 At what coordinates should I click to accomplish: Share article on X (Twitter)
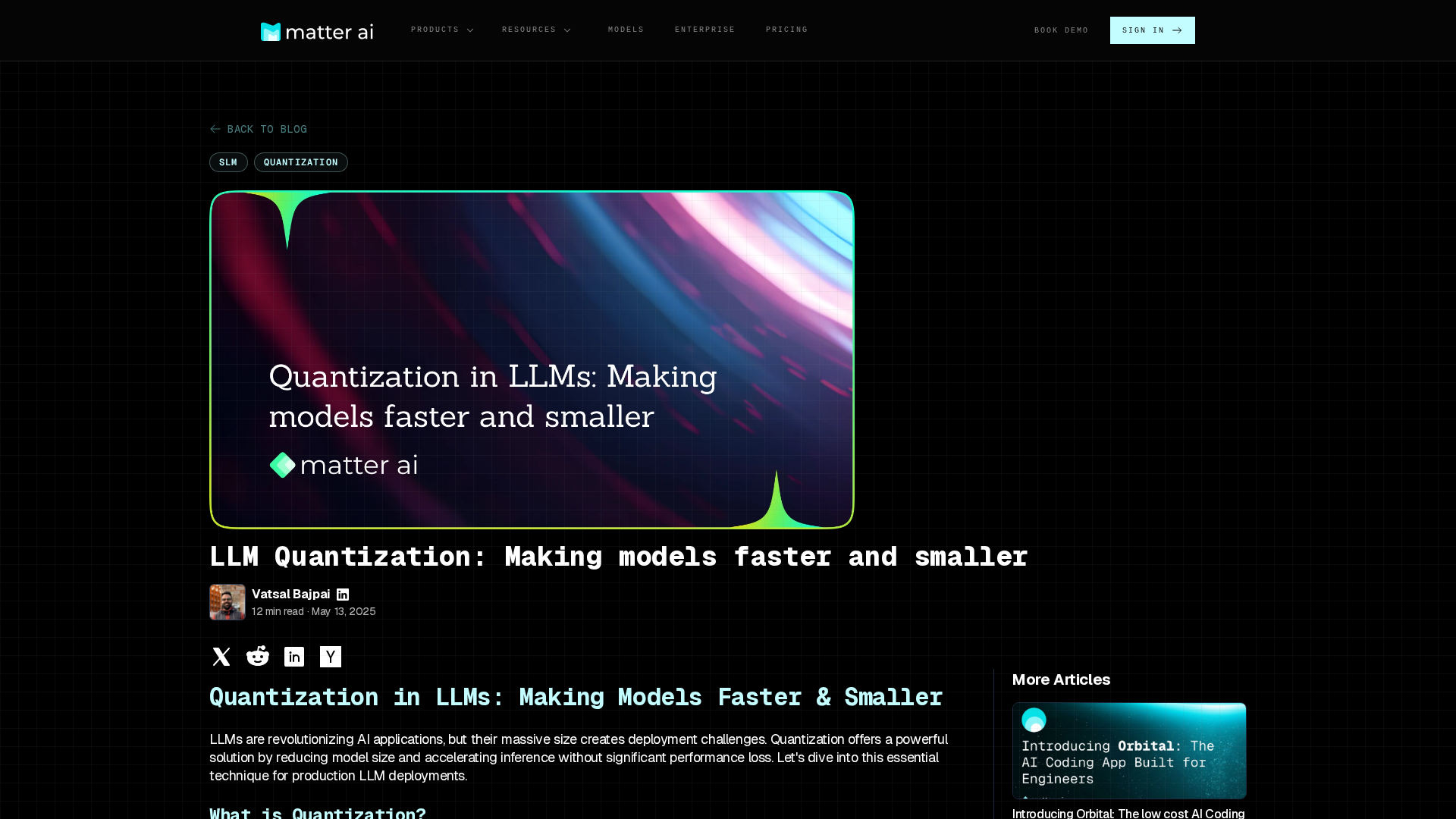221,657
